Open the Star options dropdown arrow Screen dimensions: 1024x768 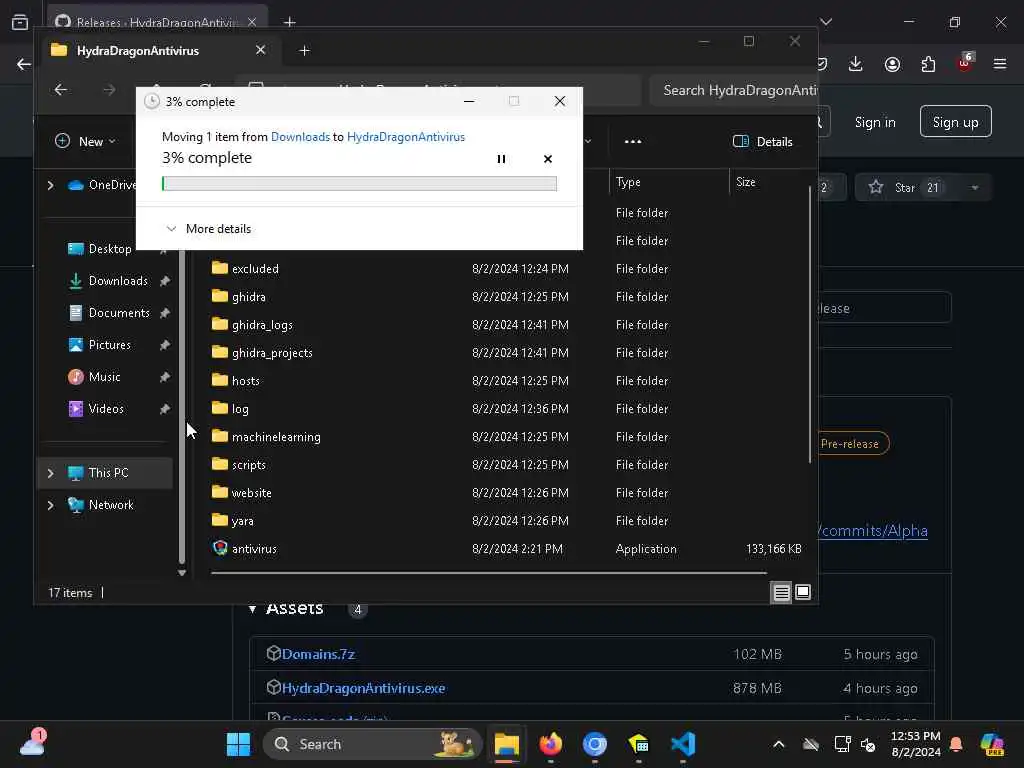(x=974, y=188)
